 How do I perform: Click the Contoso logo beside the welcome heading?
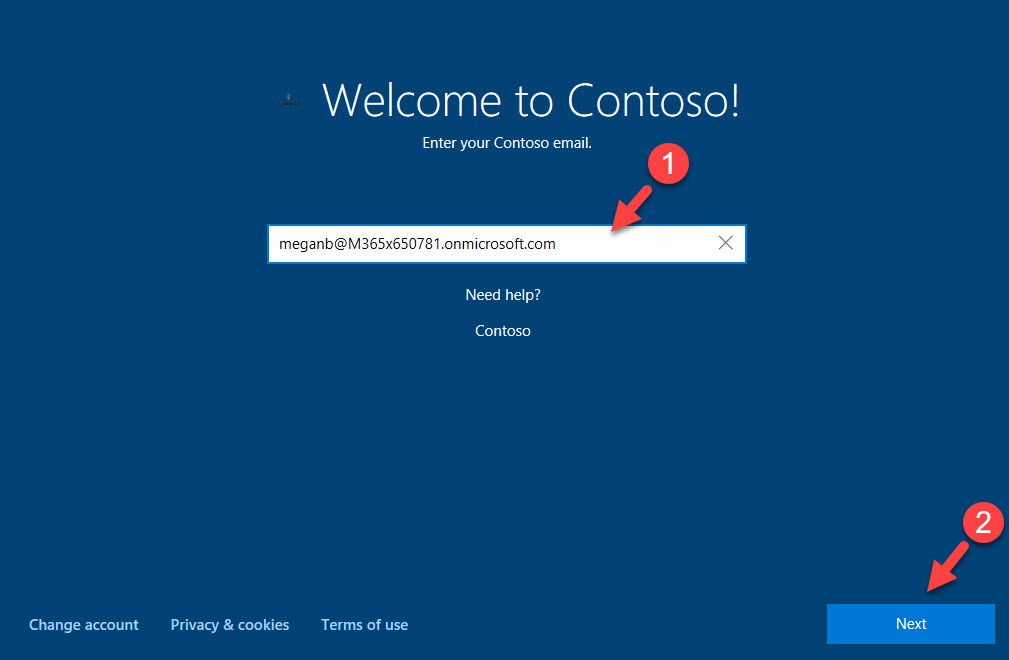(x=289, y=100)
